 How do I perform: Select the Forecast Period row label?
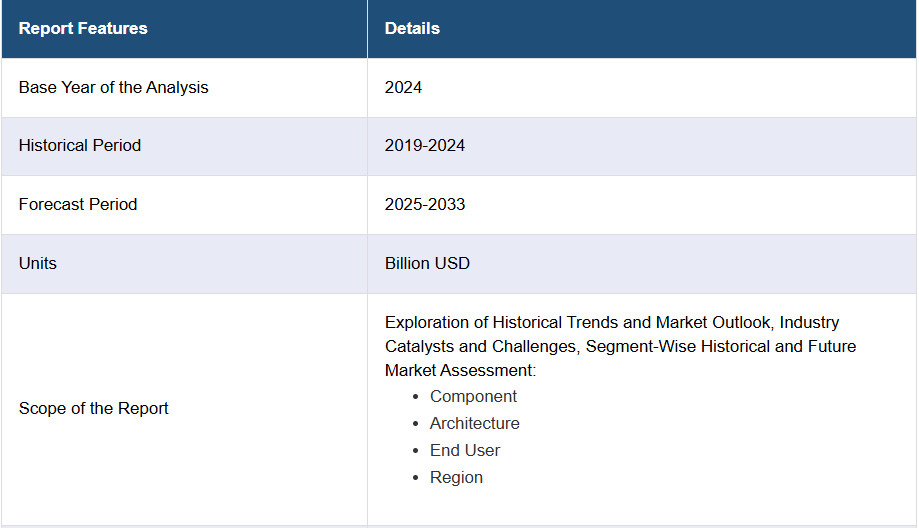(x=78, y=204)
